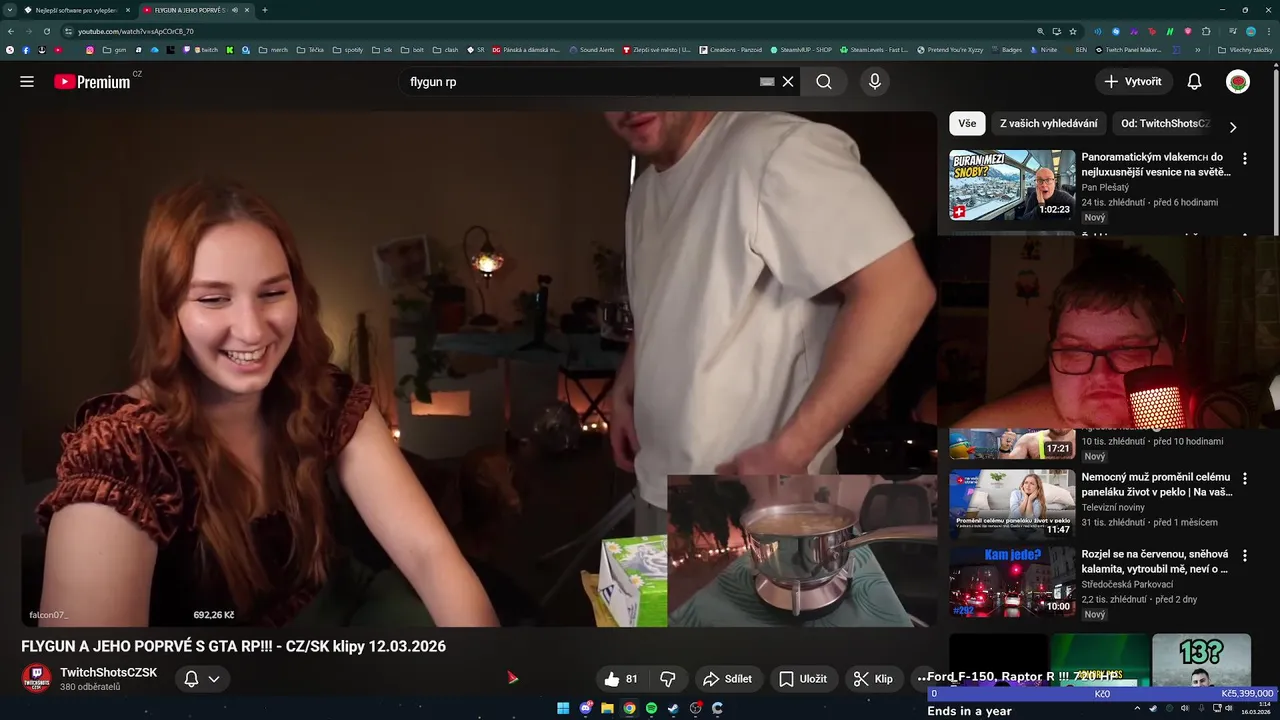
Task: Open the 'Rozjel se na červenou' video thumbnail
Action: tap(1012, 581)
